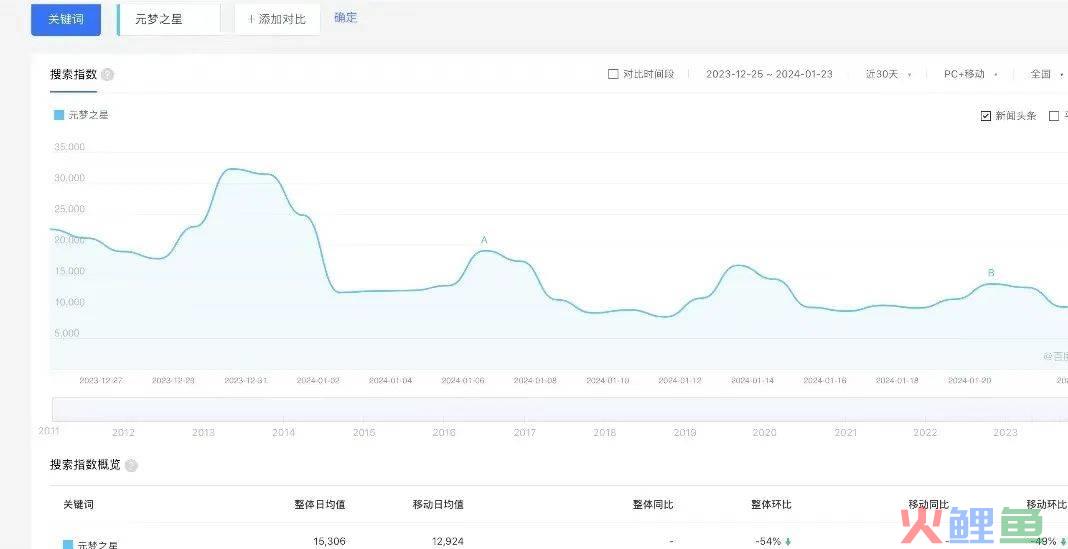The image size is (1068, 549).
Task: Click the blue legend square for 元梦之星 above chart
Action: tap(59, 115)
